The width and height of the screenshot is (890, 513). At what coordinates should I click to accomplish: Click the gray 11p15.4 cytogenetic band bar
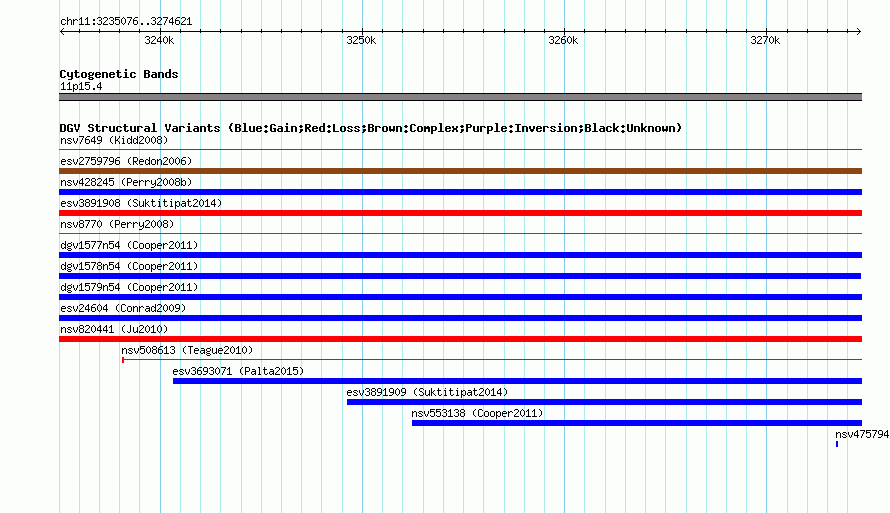(460, 97)
